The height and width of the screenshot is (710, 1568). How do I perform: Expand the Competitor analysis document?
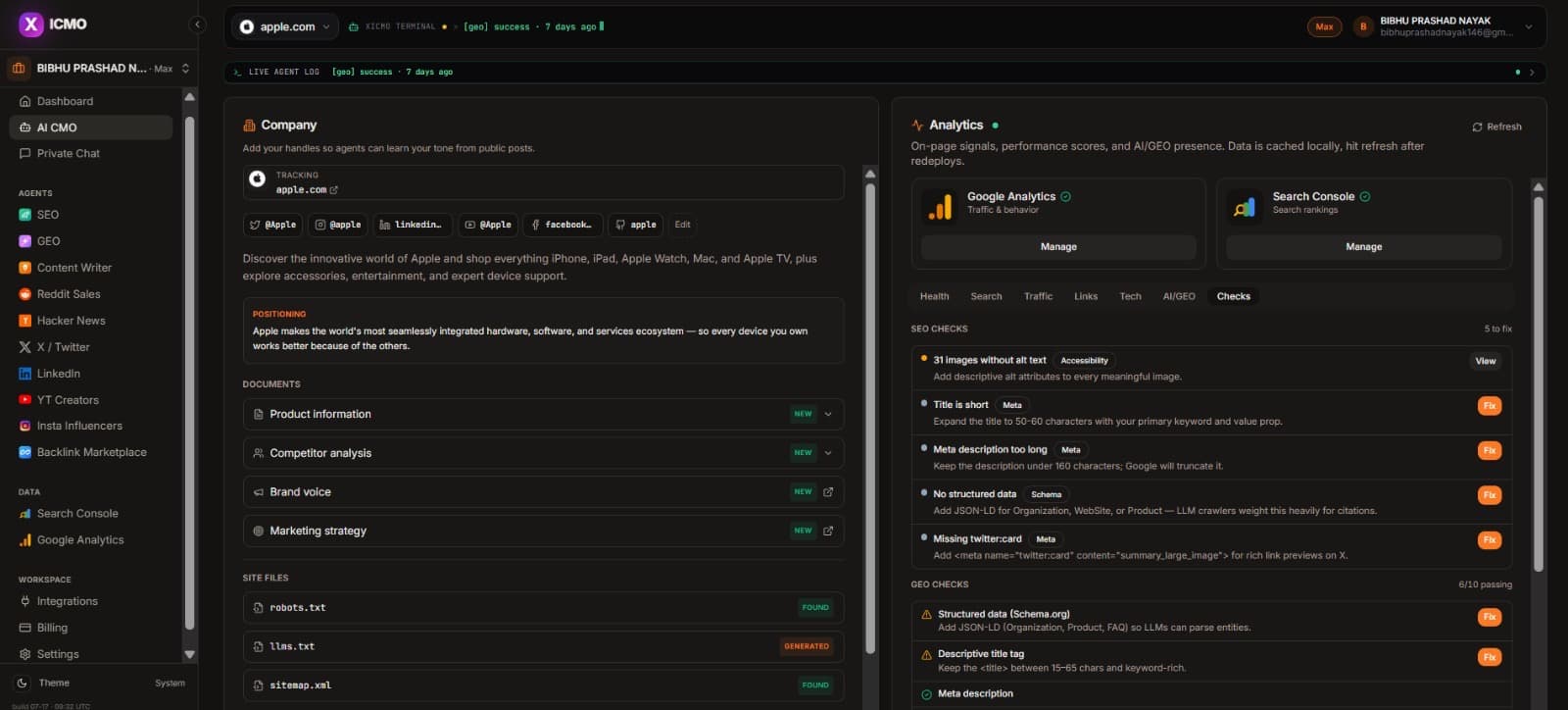[828, 453]
